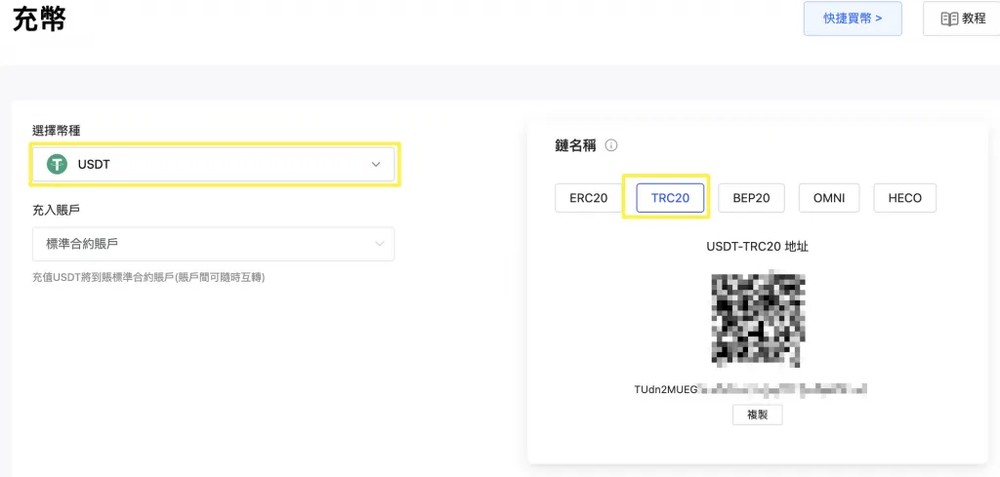Open the USDT currency dropdown

(214, 165)
